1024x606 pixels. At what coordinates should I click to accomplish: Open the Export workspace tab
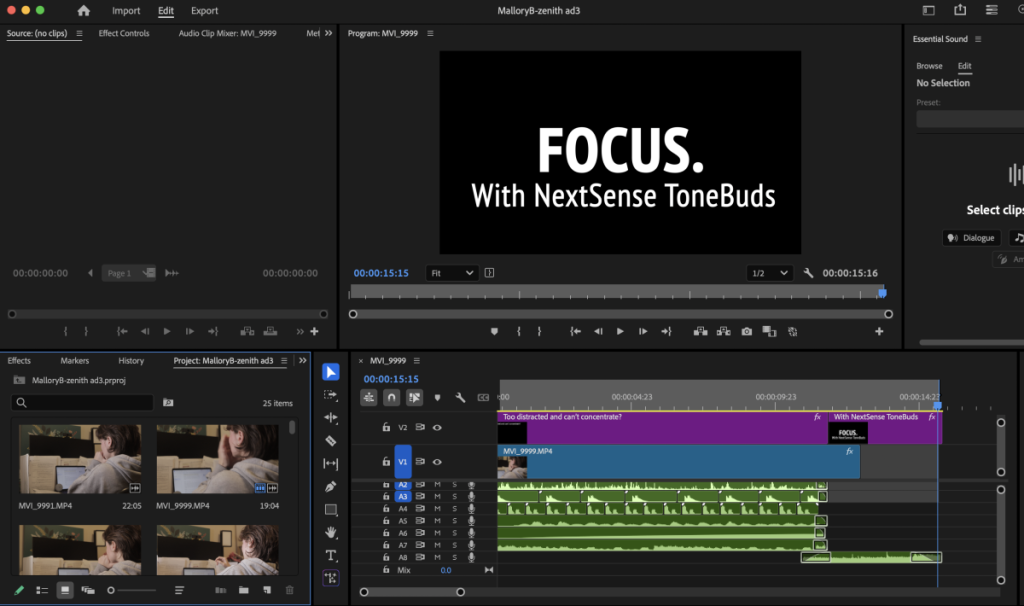(204, 10)
